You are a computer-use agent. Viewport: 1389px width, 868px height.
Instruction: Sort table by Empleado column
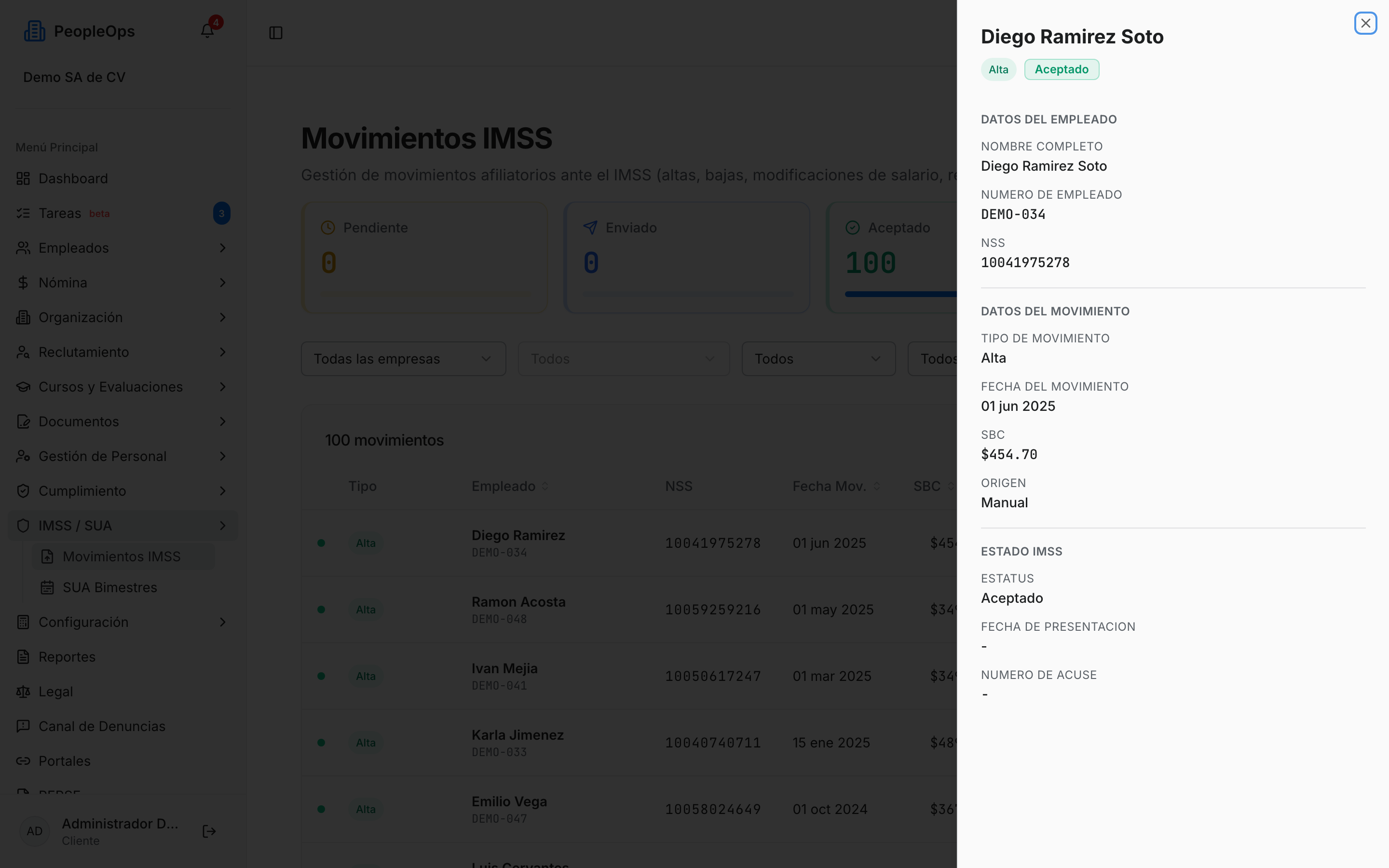pyautogui.click(x=510, y=486)
